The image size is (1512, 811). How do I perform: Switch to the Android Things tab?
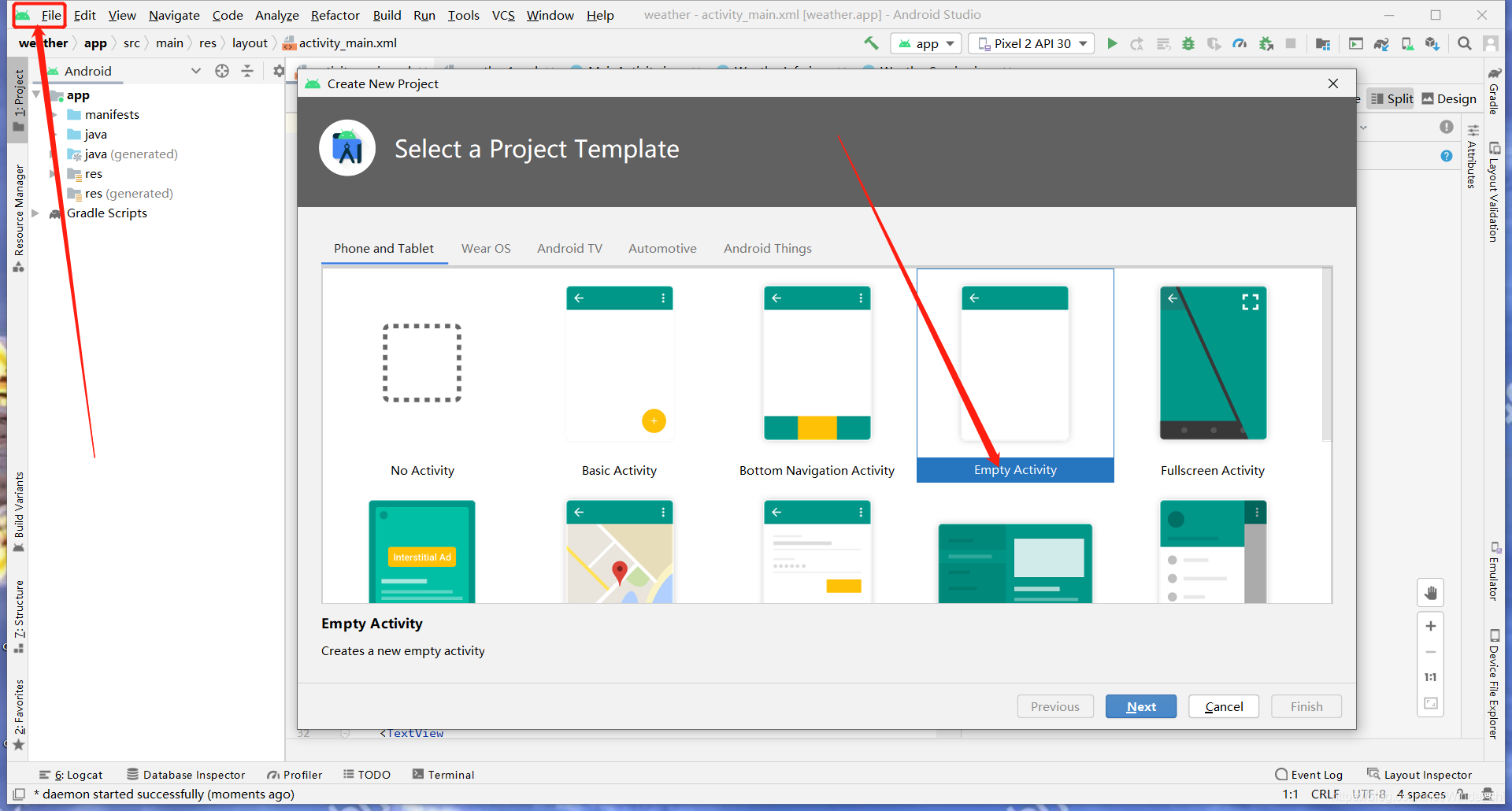pos(768,248)
